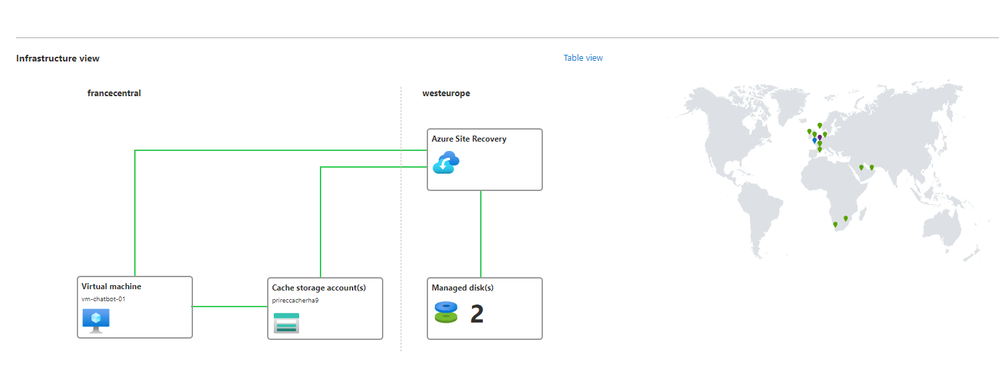Click the managed disks stacked-disk icon
The image size is (999, 366).
pos(446,312)
